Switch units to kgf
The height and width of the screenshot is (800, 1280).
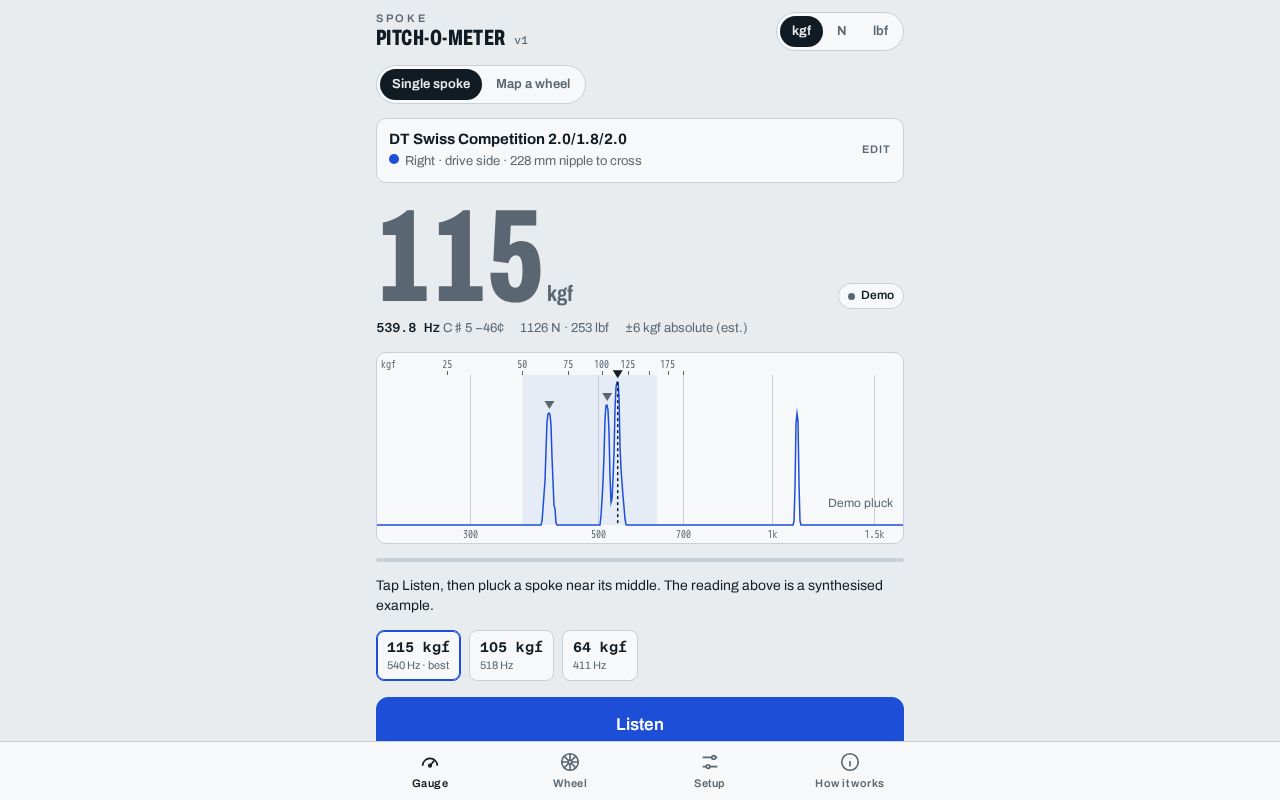click(x=801, y=31)
